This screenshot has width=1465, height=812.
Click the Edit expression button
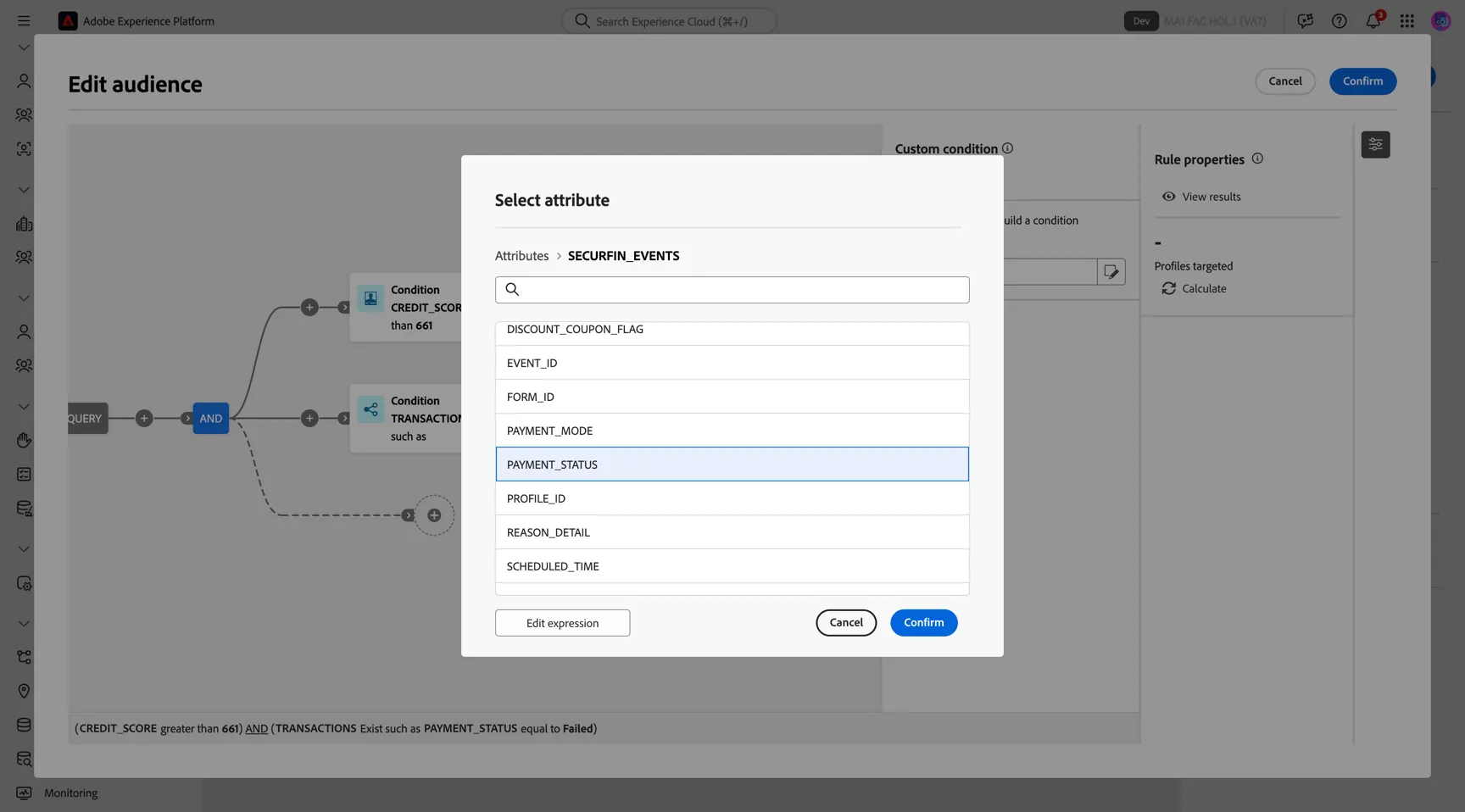click(x=562, y=623)
